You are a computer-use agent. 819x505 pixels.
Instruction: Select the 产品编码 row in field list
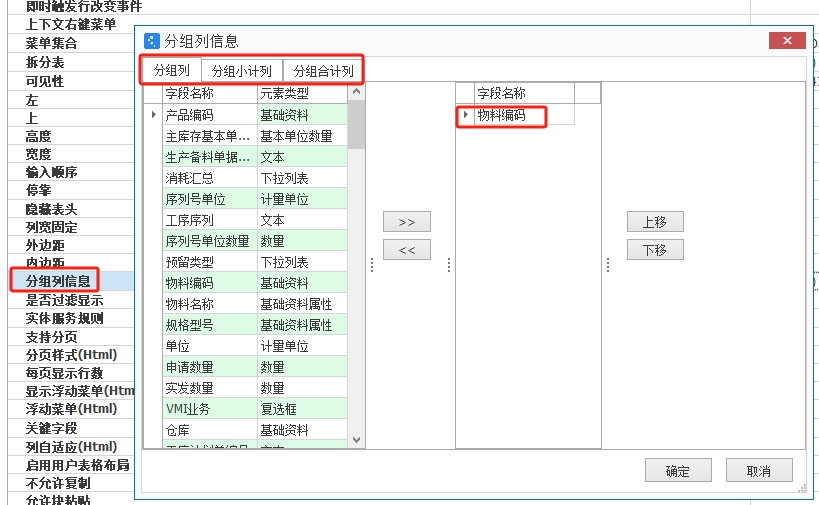click(189, 115)
